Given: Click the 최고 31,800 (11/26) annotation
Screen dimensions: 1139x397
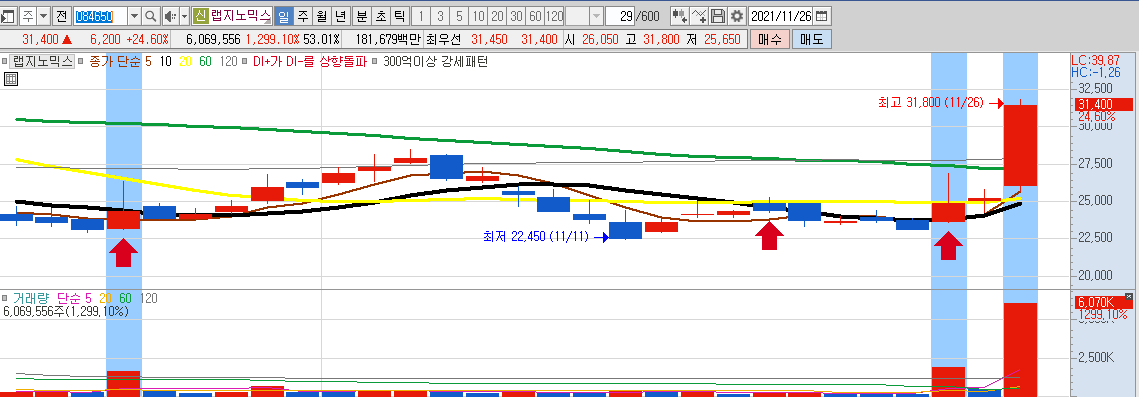Looking at the screenshot, I should click(931, 103).
